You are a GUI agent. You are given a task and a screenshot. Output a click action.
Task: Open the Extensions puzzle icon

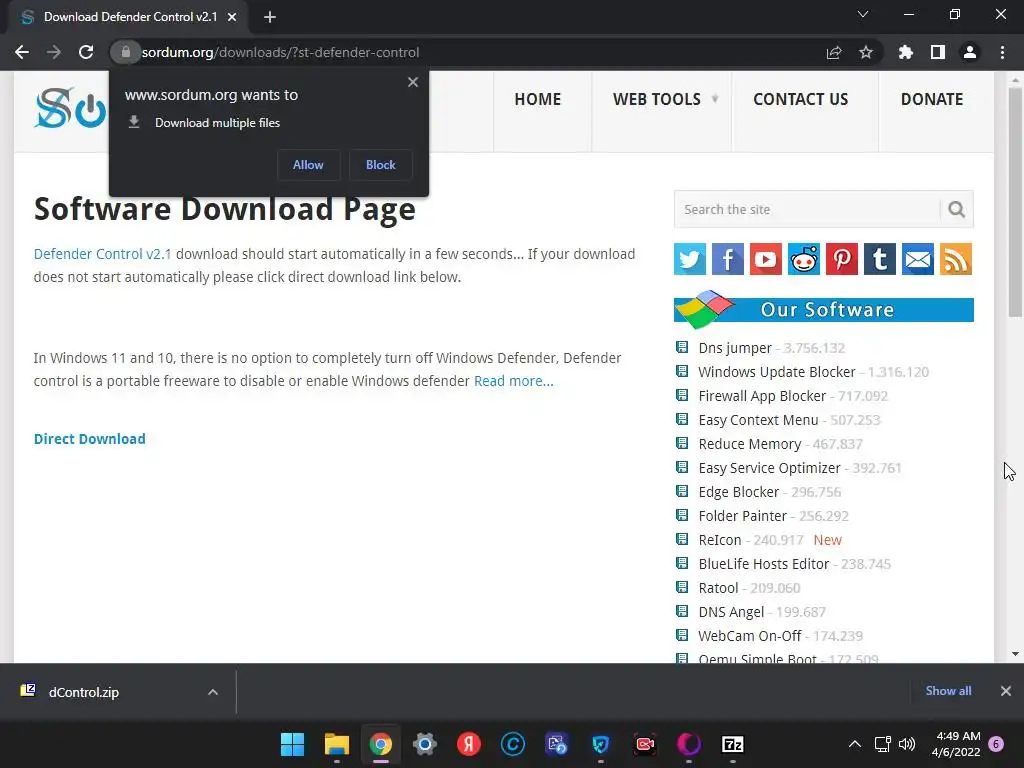905,52
